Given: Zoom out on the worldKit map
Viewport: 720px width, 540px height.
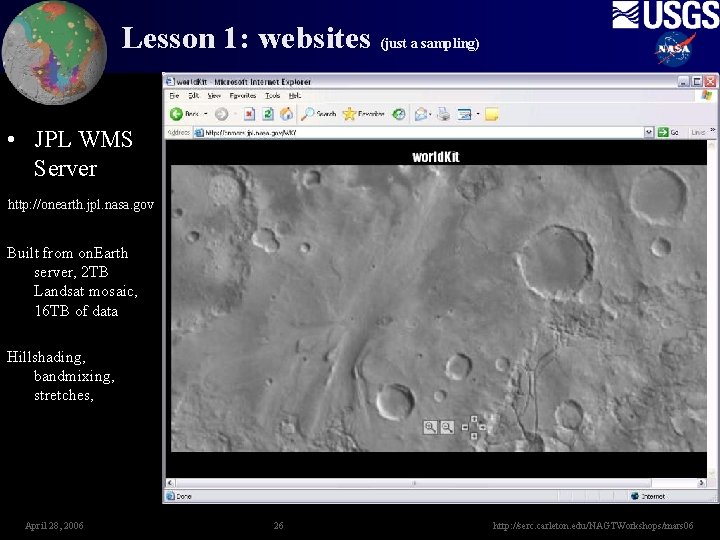Looking at the screenshot, I should (x=447, y=428).
